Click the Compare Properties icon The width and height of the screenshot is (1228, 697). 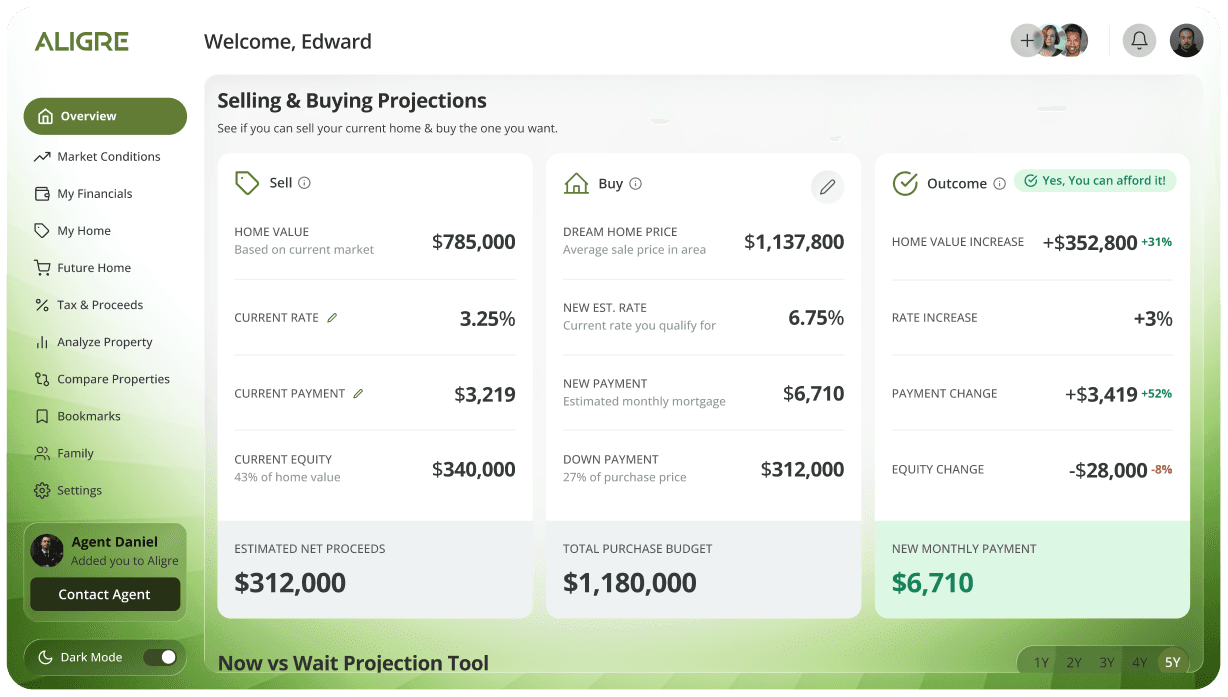(x=42, y=379)
